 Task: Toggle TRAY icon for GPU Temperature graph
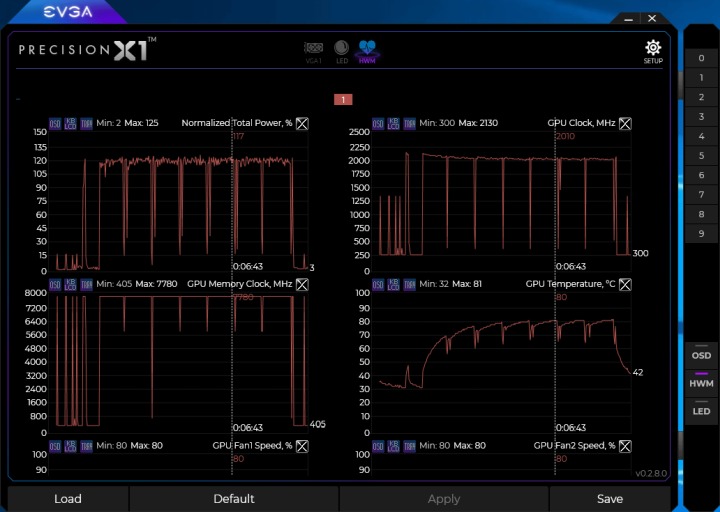(x=409, y=285)
